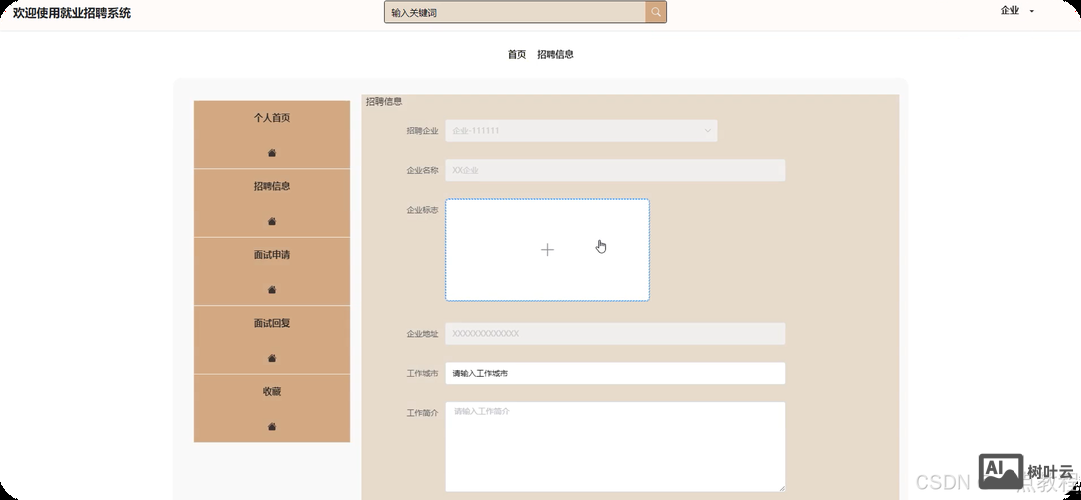Click the 工作简介 field label

click(422, 412)
